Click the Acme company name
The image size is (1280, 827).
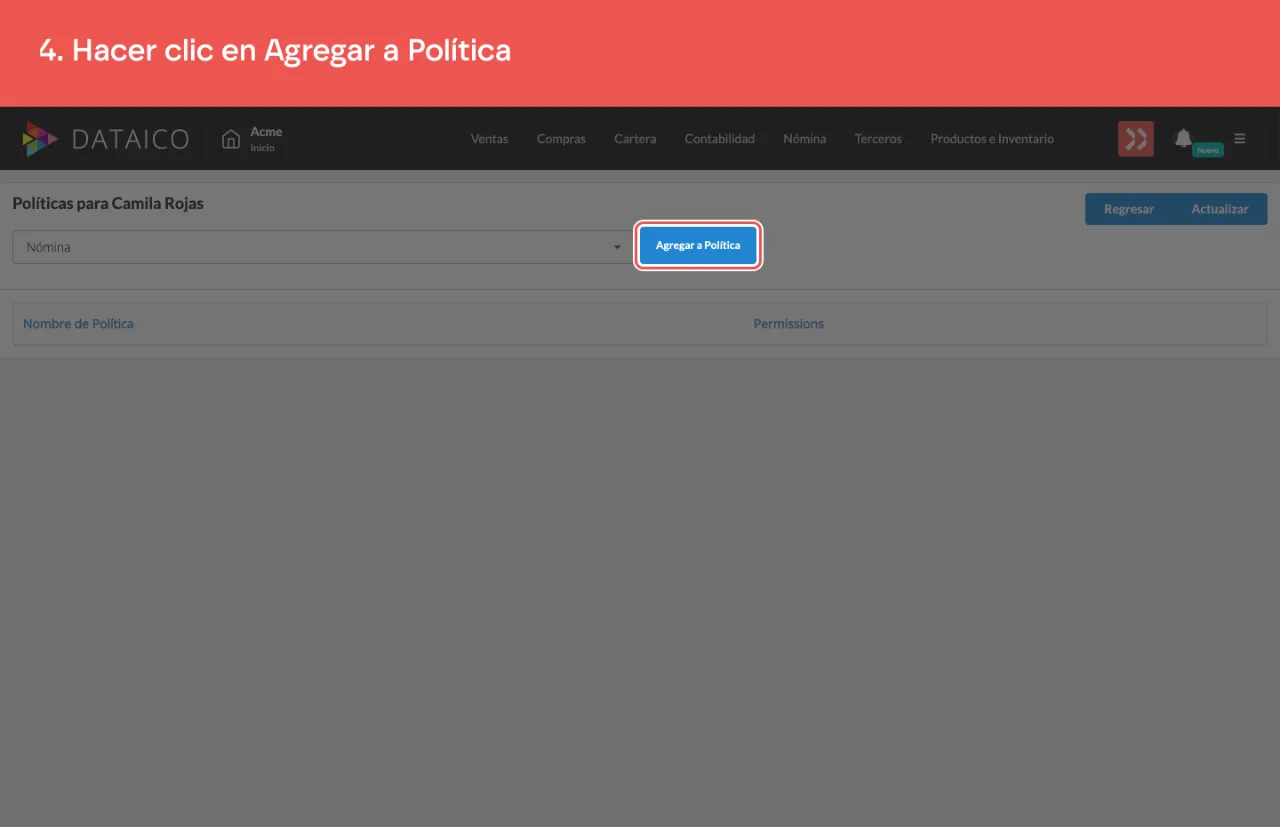coord(266,131)
